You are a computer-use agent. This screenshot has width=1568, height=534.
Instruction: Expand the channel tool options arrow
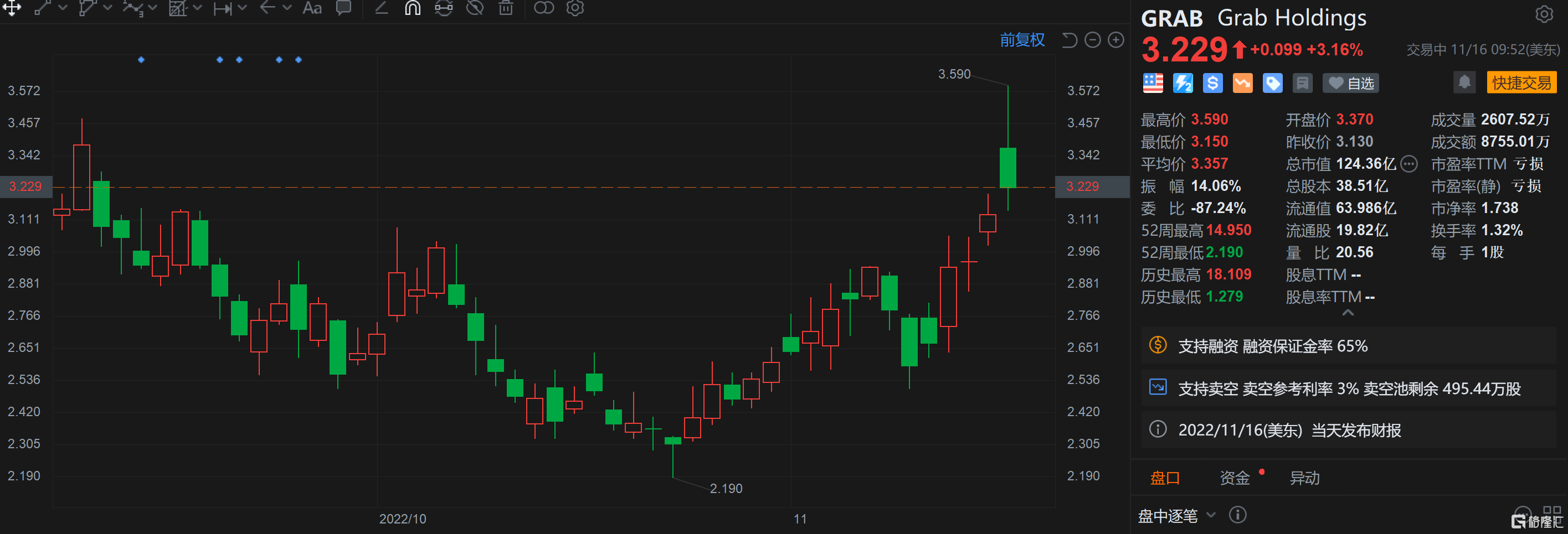click(108, 8)
